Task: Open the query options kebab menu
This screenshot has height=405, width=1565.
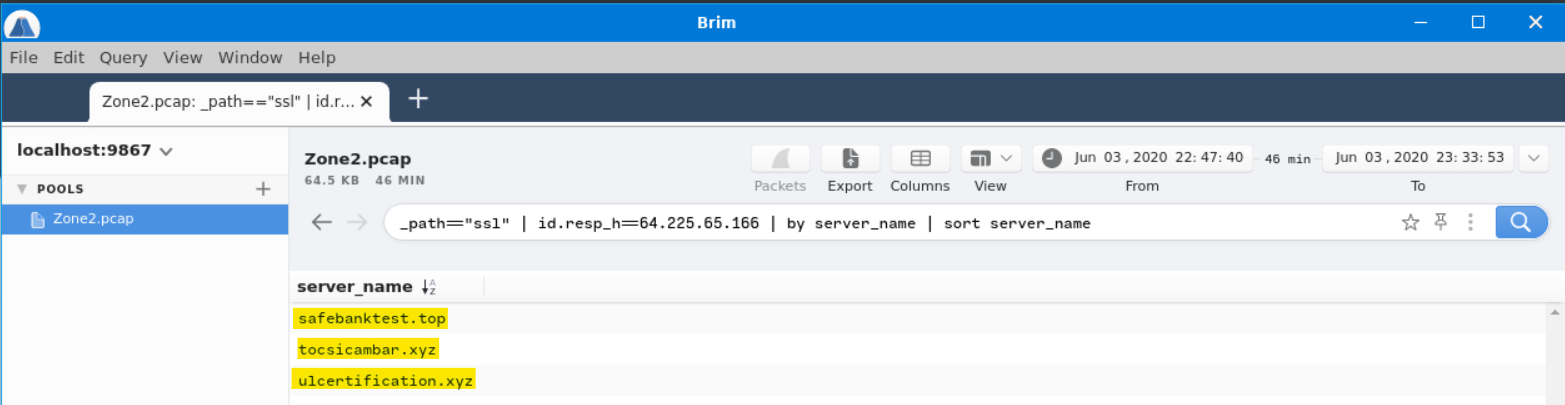Action: [x=1470, y=223]
